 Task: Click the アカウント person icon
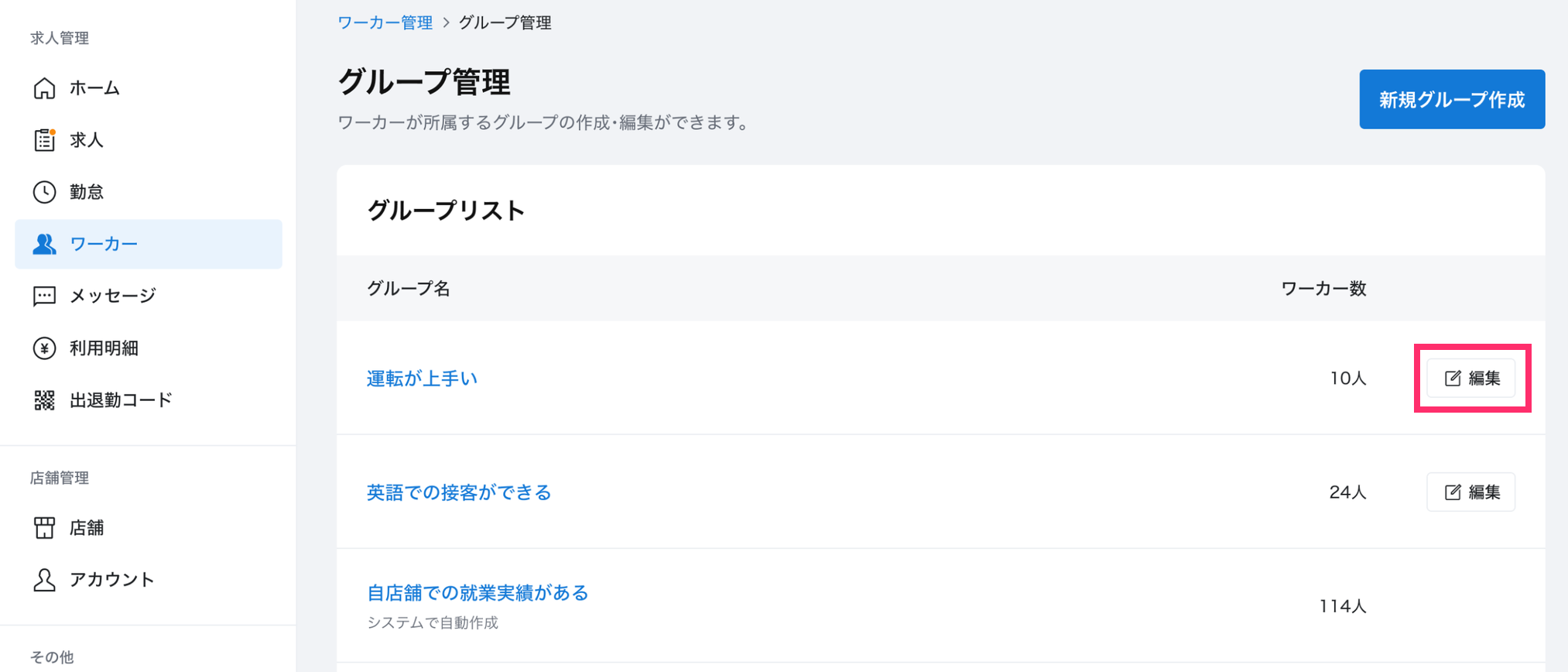44,580
